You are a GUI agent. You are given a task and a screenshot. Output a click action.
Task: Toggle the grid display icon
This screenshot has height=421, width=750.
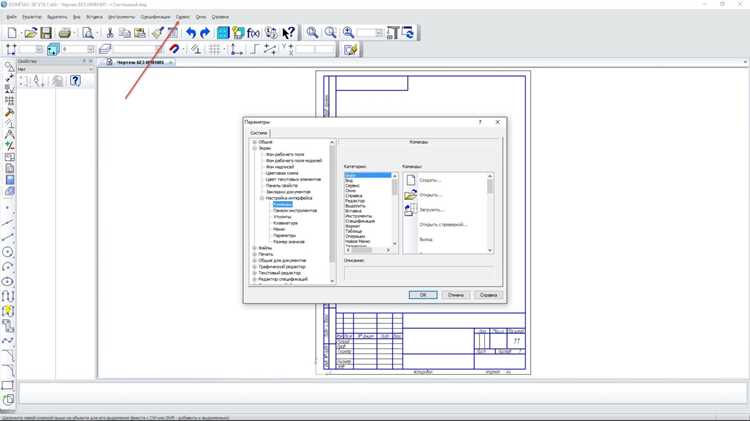215,49
